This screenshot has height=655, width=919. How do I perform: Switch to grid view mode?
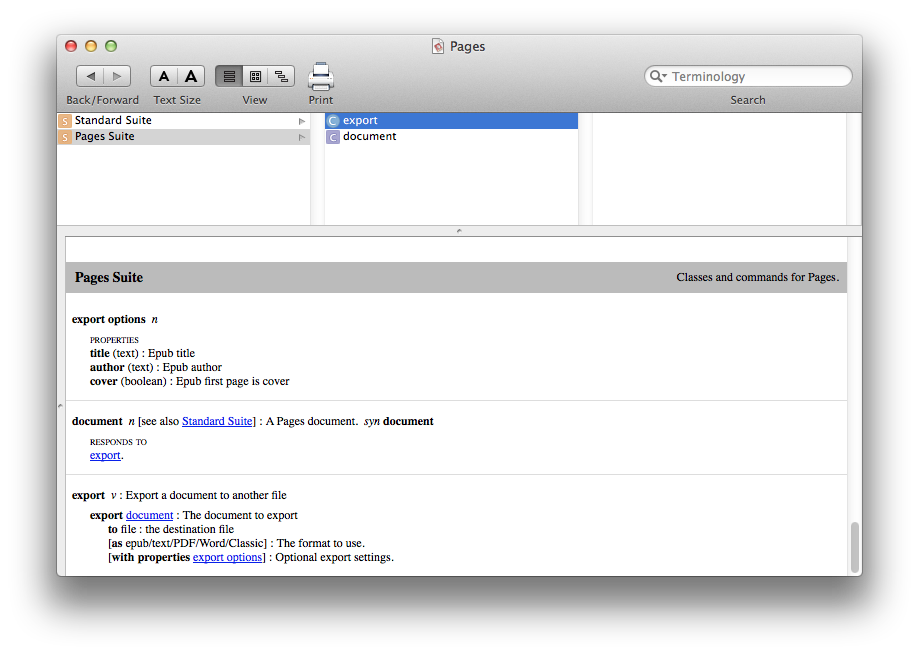[256, 76]
